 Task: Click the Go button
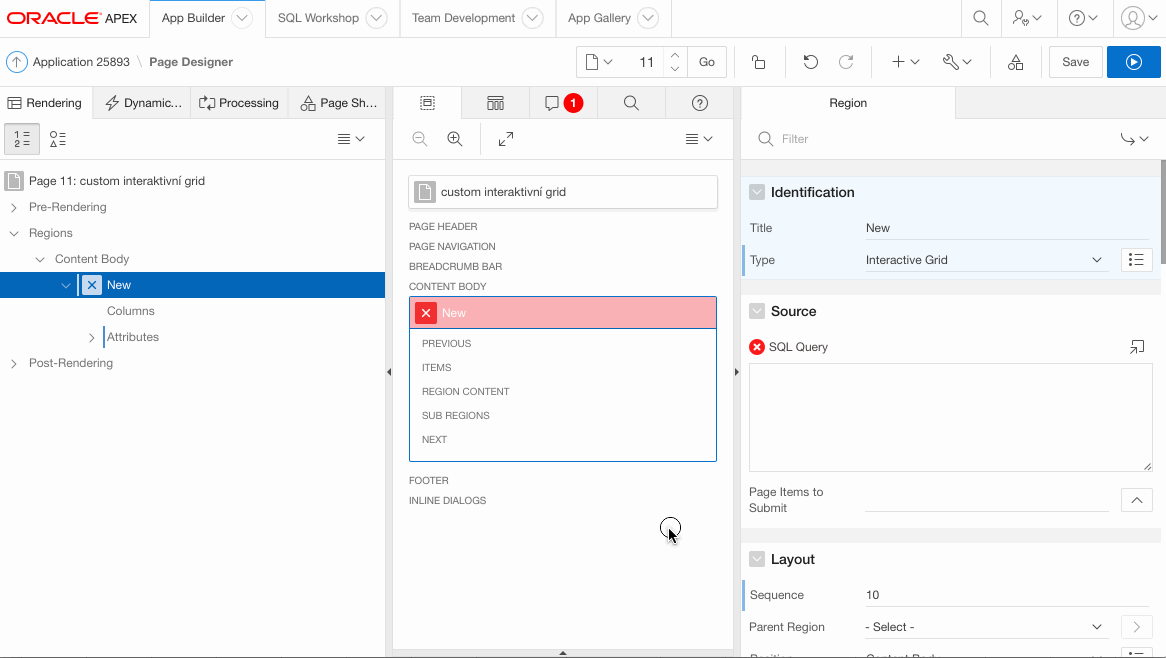tap(706, 62)
